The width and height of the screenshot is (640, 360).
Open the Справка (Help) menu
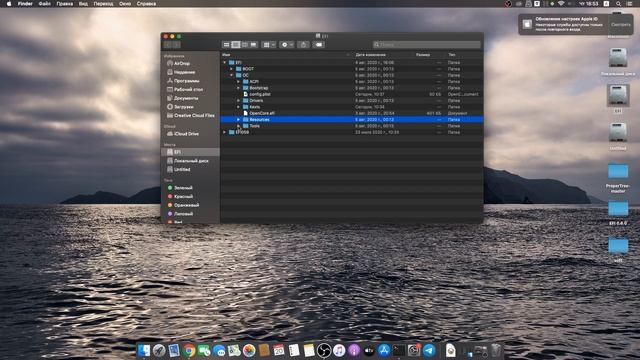click(146, 4)
